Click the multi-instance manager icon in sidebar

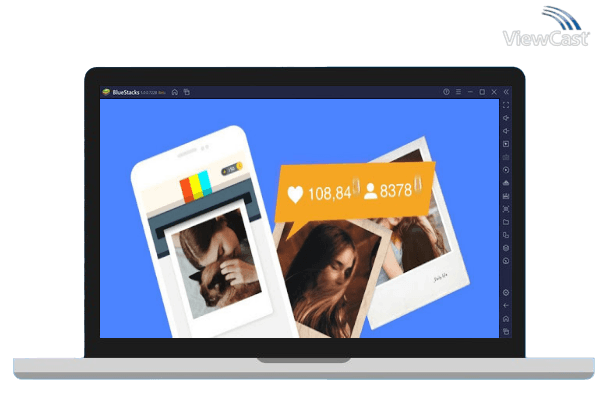click(x=506, y=235)
